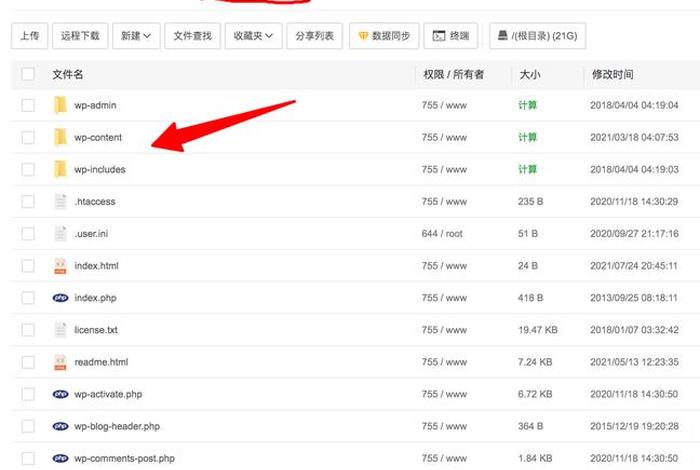Click the .user.ini file icon
The height and width of the screenshot is (470, 700).
click(x=60, y=234)
